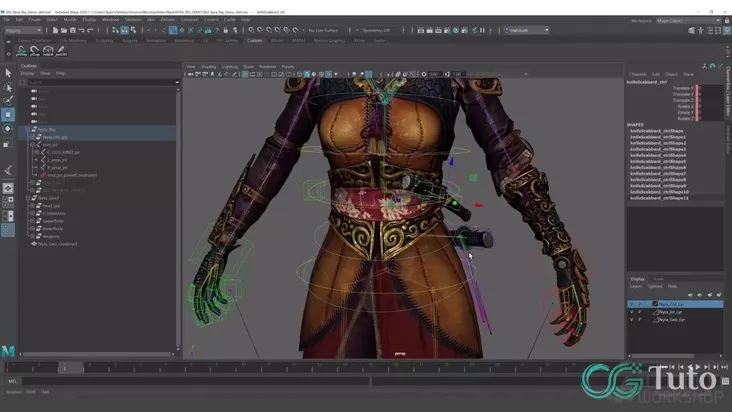Open the viewport Panels menu
This screenshot has height=412, width=732.
(288, 67)
